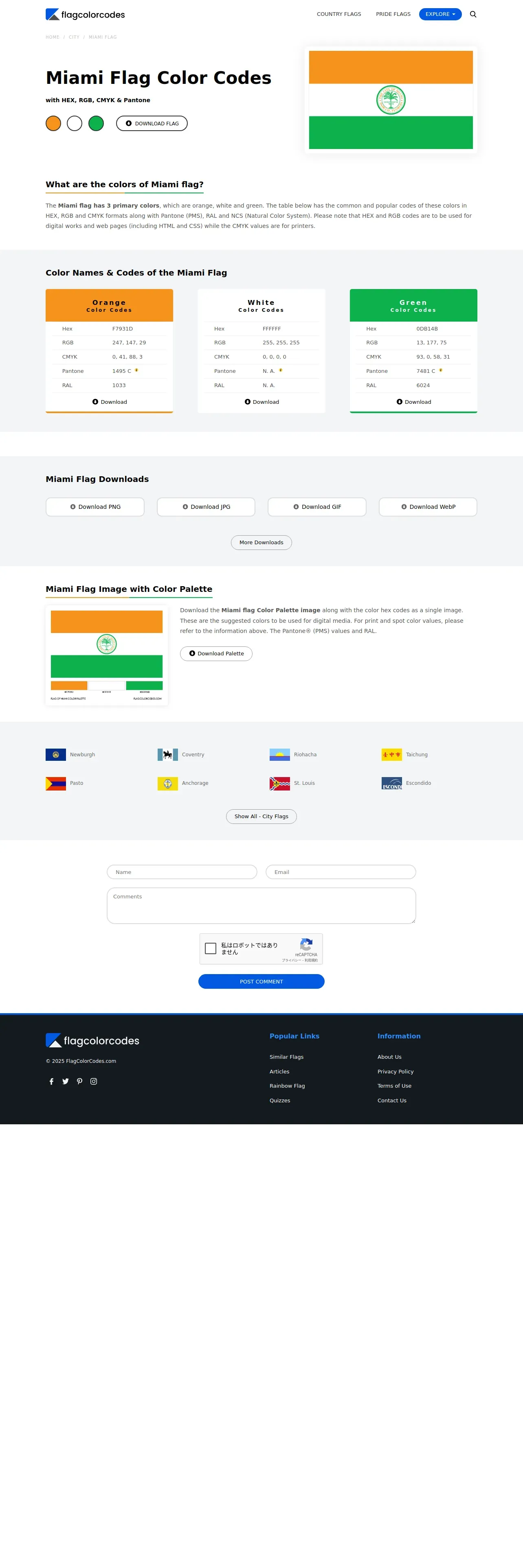Click the Orange color card header
Screen dimensions: 523x1568
tap(109, 306)
